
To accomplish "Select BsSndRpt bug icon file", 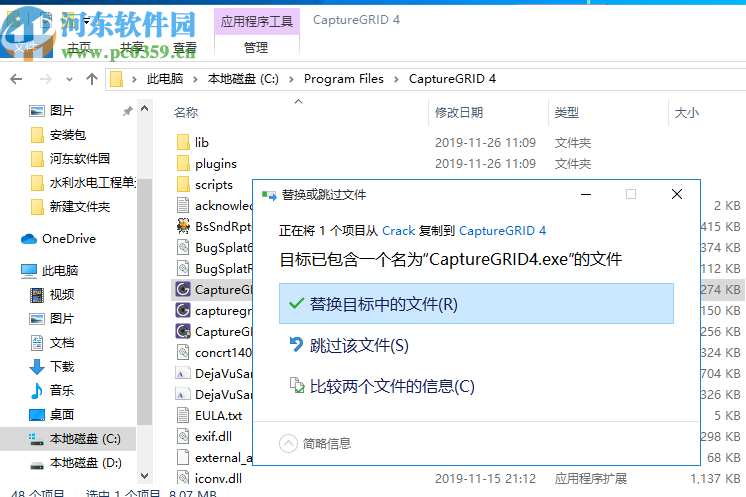I will point(183,226).
